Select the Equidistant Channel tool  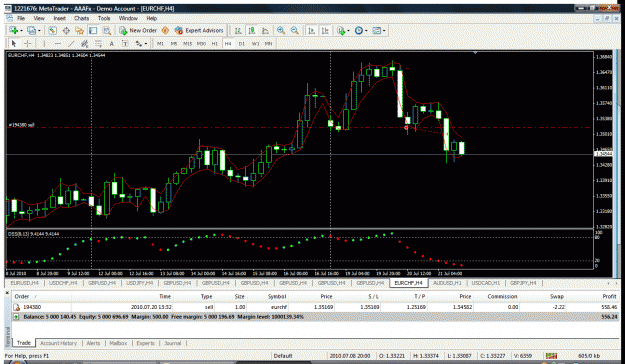[x=85, y=43]
